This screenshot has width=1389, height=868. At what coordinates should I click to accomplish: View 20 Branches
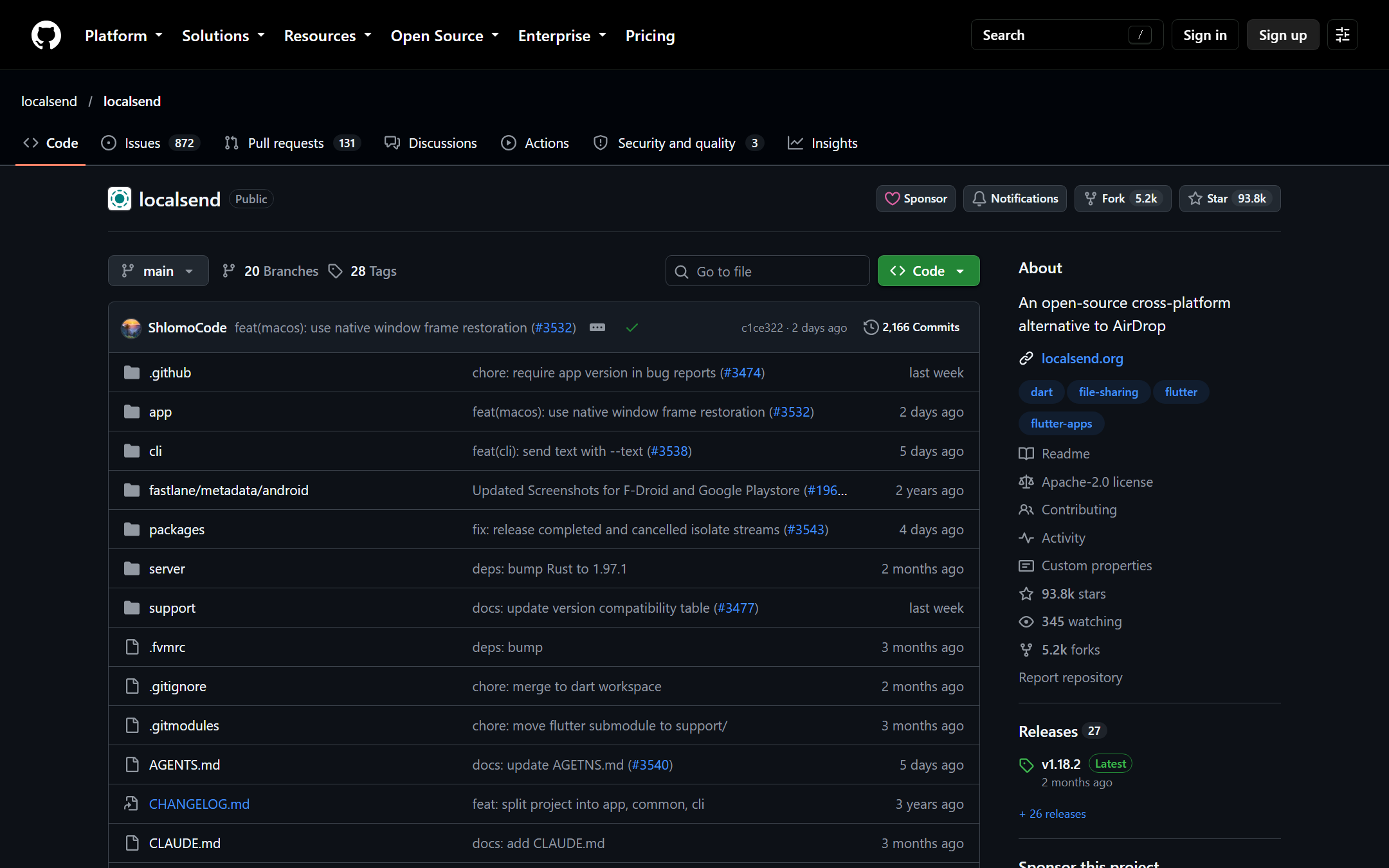[x=270, y=271]
